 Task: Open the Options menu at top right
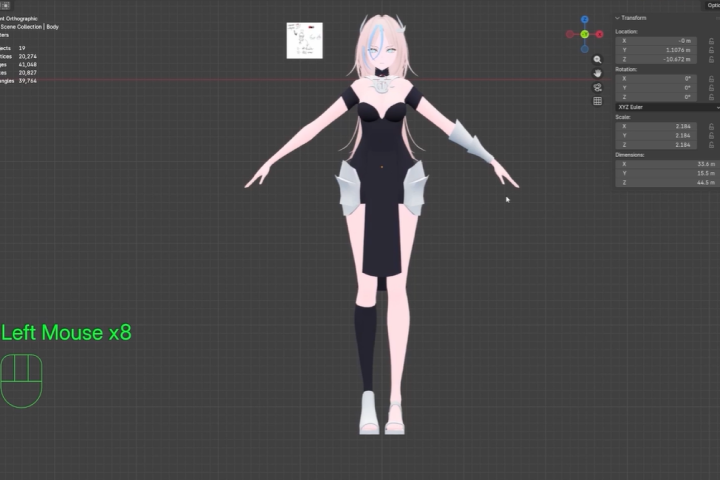click(x=712, y=6)
